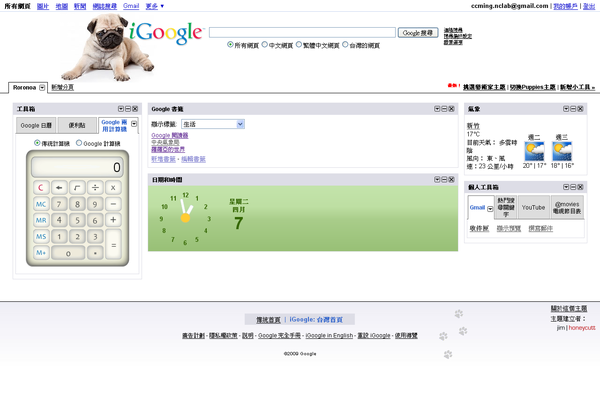Click the calculator 3 key

[95, 236]
